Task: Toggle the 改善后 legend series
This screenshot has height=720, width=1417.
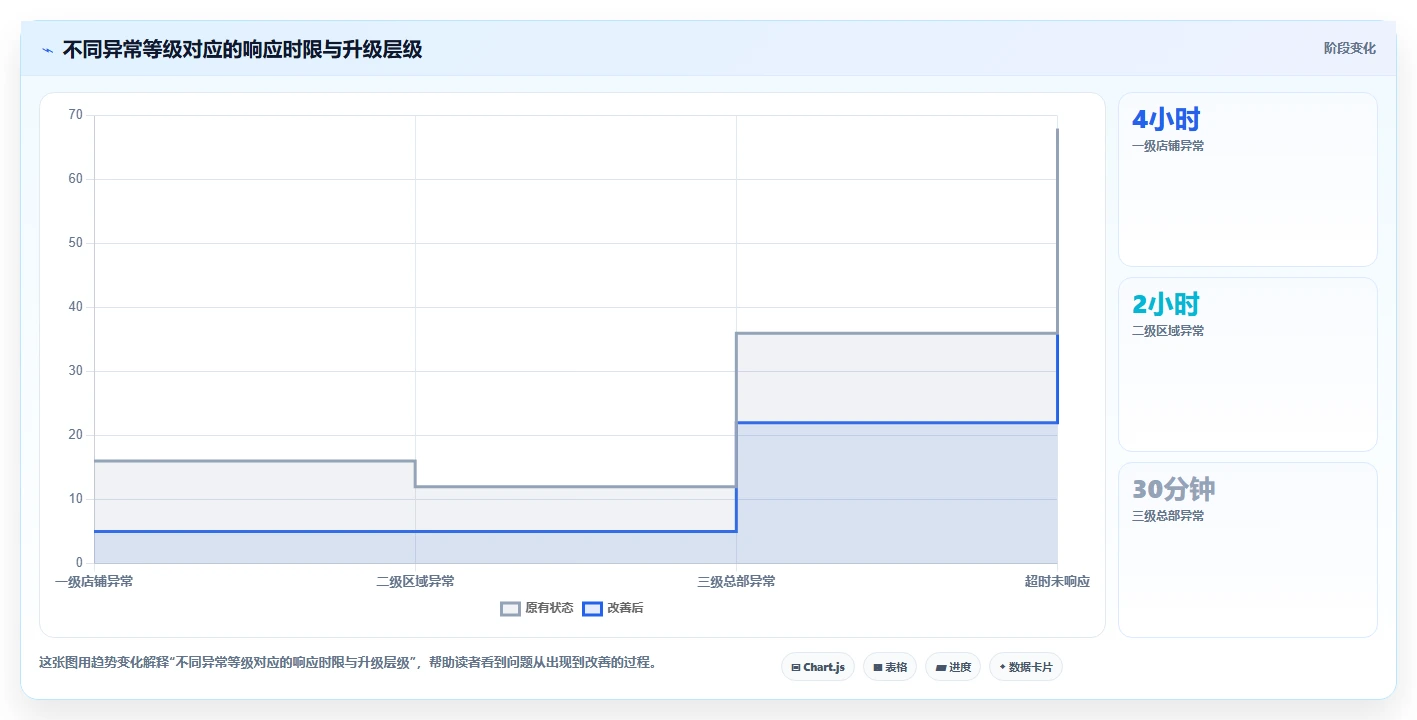Action: (613, 608)
